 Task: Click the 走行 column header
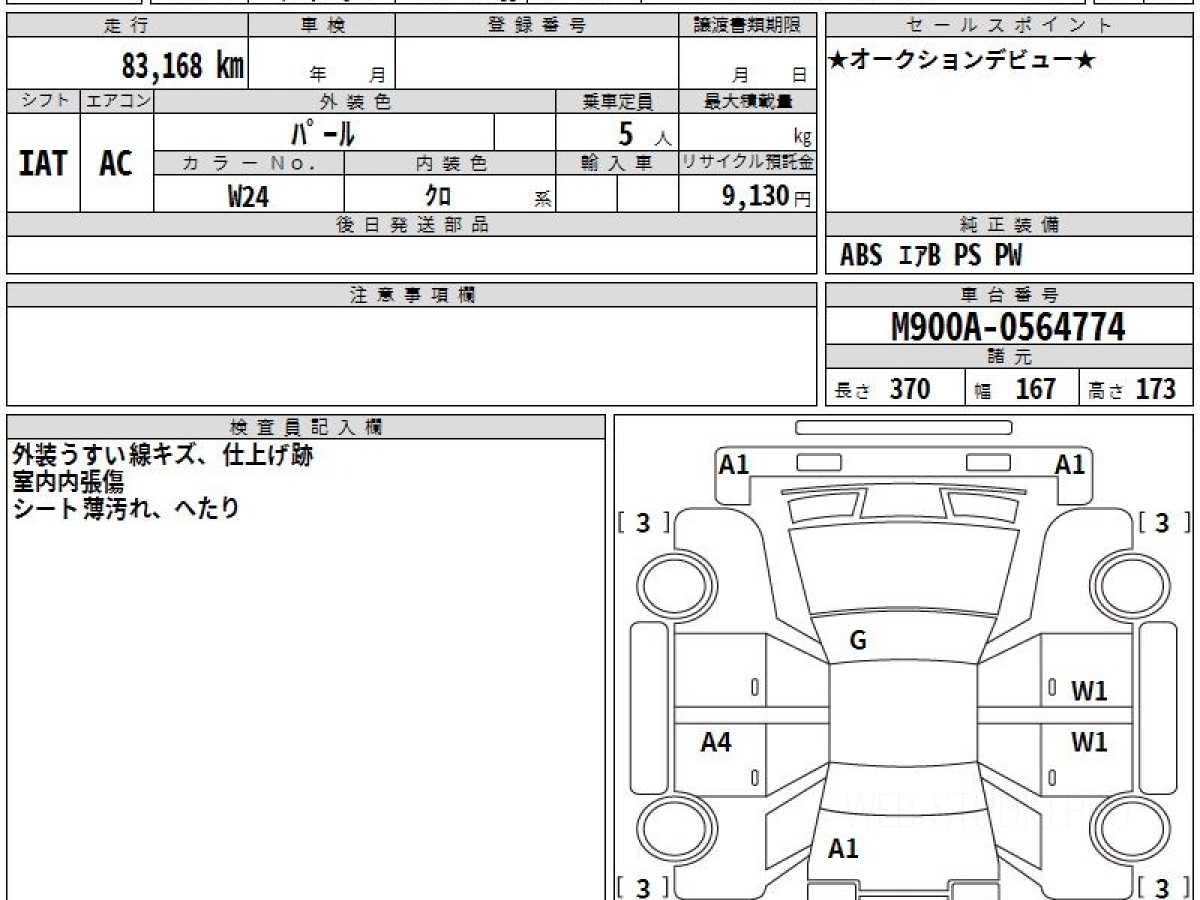127,26
